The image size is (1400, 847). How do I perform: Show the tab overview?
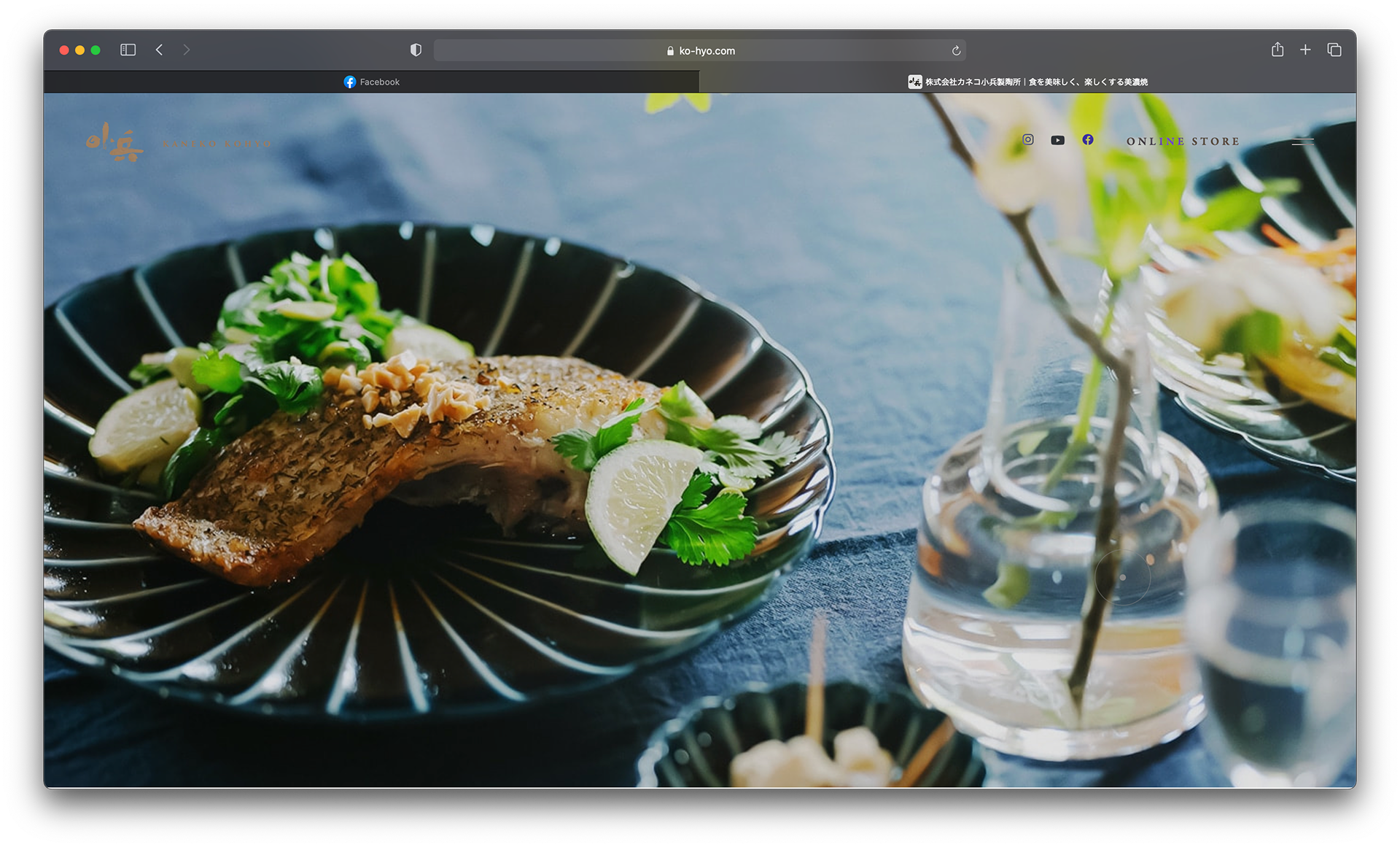tap(1334, 50)
